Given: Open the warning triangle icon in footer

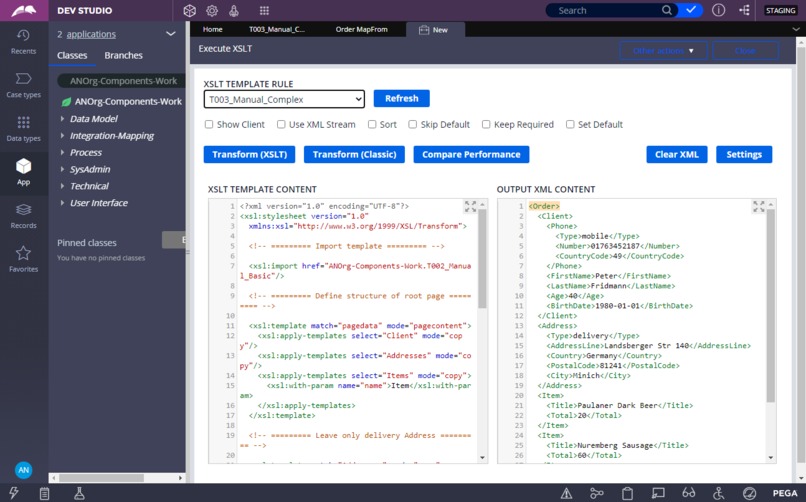Looking at the screenshot, I should 566,494.
